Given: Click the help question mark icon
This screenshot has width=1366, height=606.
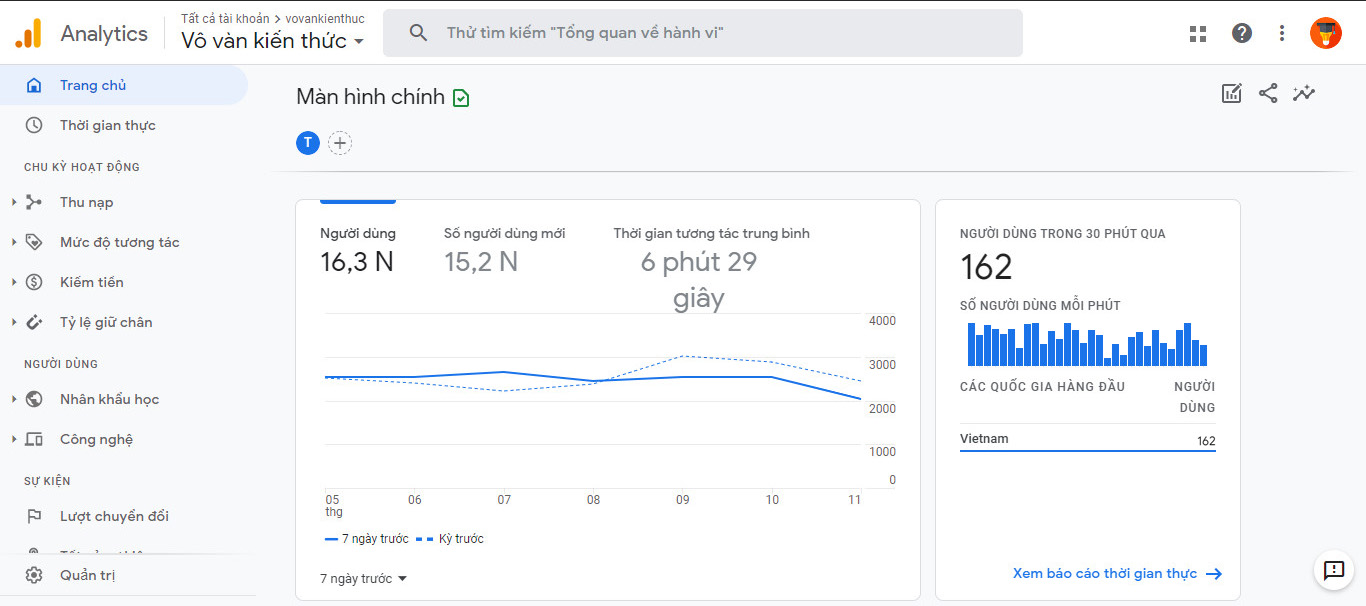Looking at the screenshot, I should pyautogui.click(x=1242, y=33).
